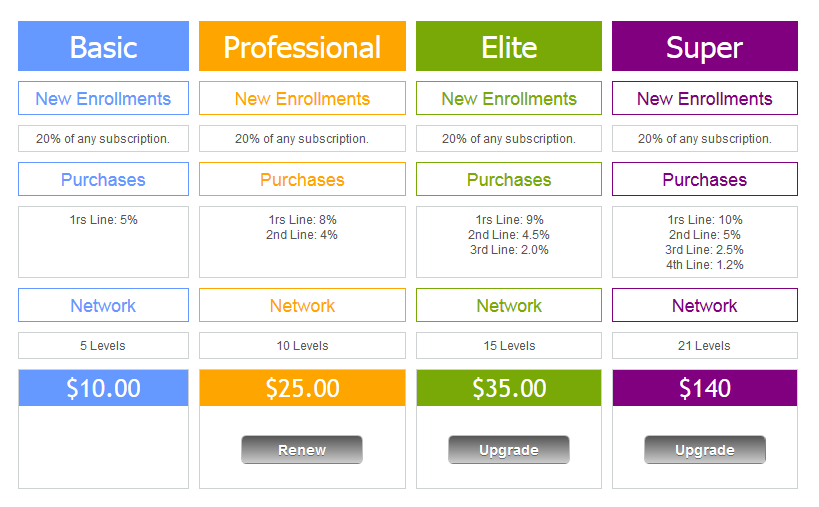The height and width of the screenshot is (507, 819).
Task: Click the Renew button under Professional
Action: tap(302, 450)
